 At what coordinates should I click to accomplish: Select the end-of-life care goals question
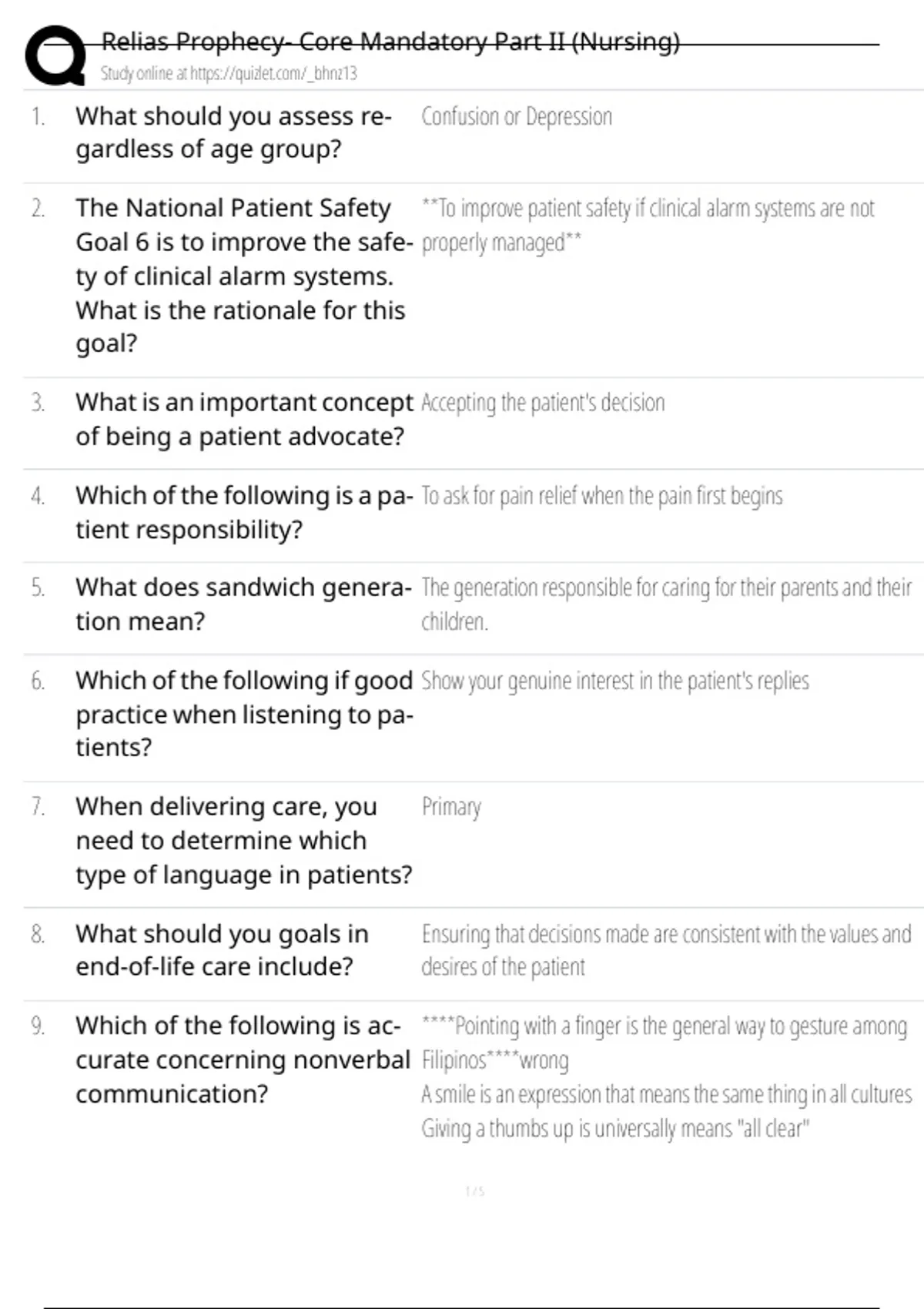pos(222,949)
